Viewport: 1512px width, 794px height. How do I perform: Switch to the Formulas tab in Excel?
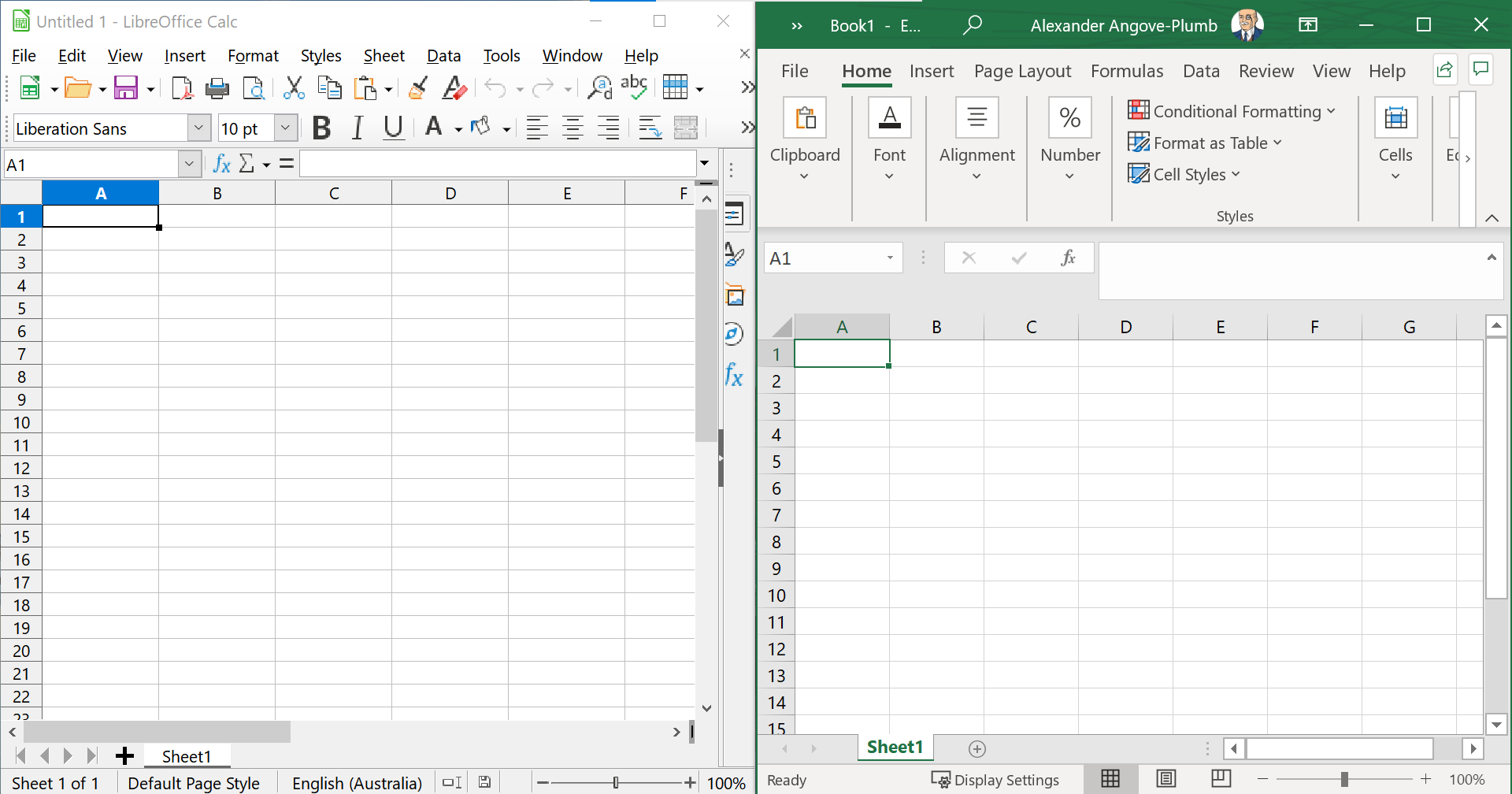1126,71
